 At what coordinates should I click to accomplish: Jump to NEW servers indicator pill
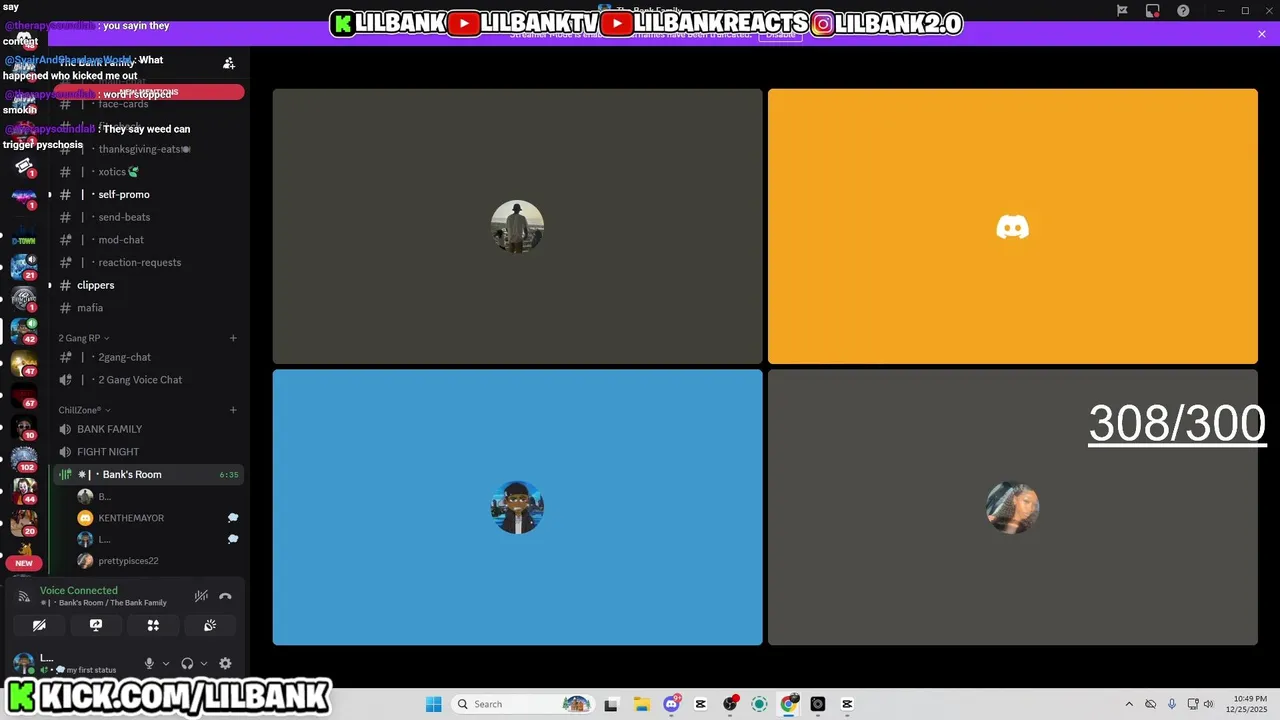[24, 563]
